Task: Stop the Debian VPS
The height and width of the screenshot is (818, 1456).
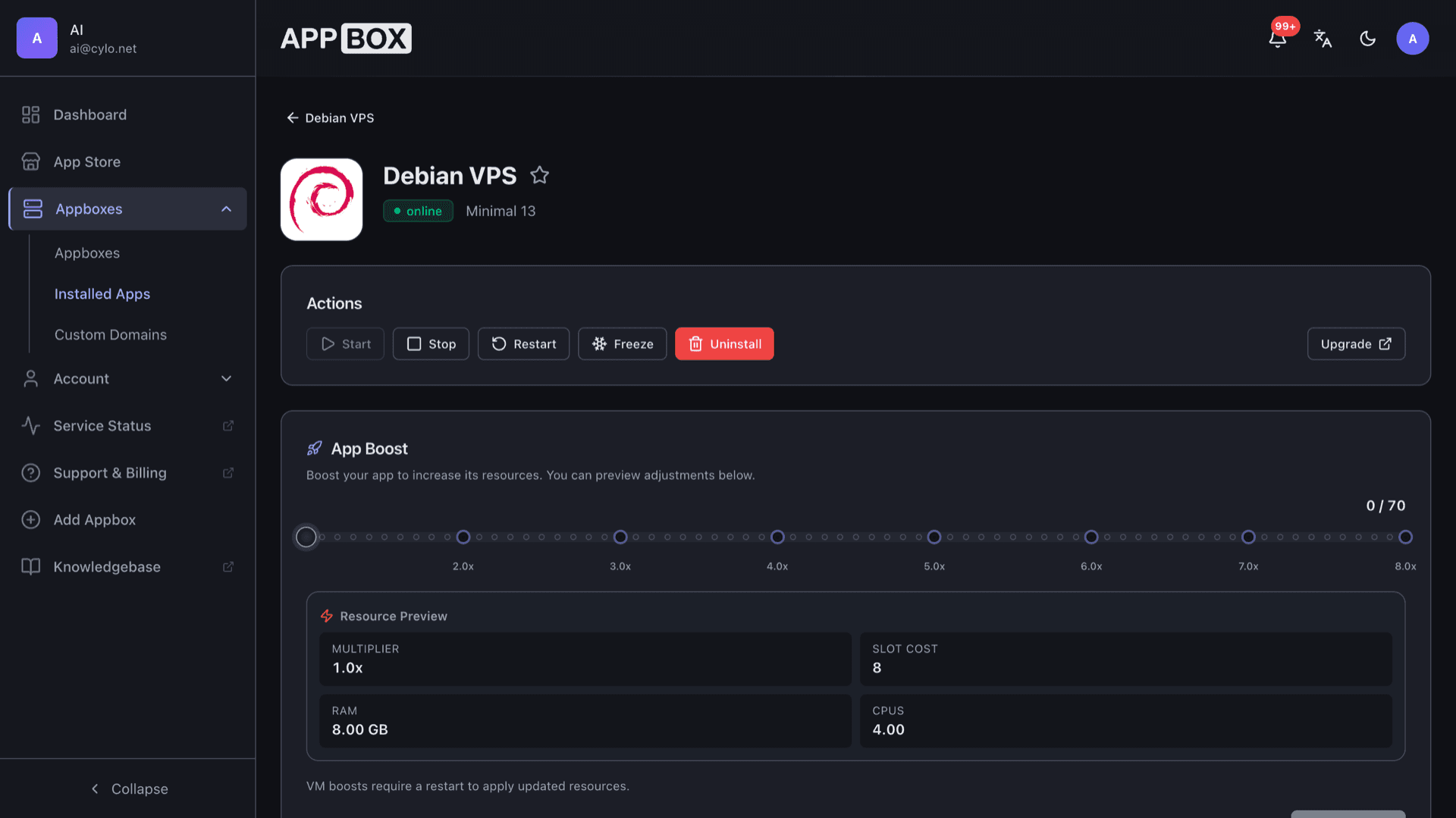Action: point(431,344)
